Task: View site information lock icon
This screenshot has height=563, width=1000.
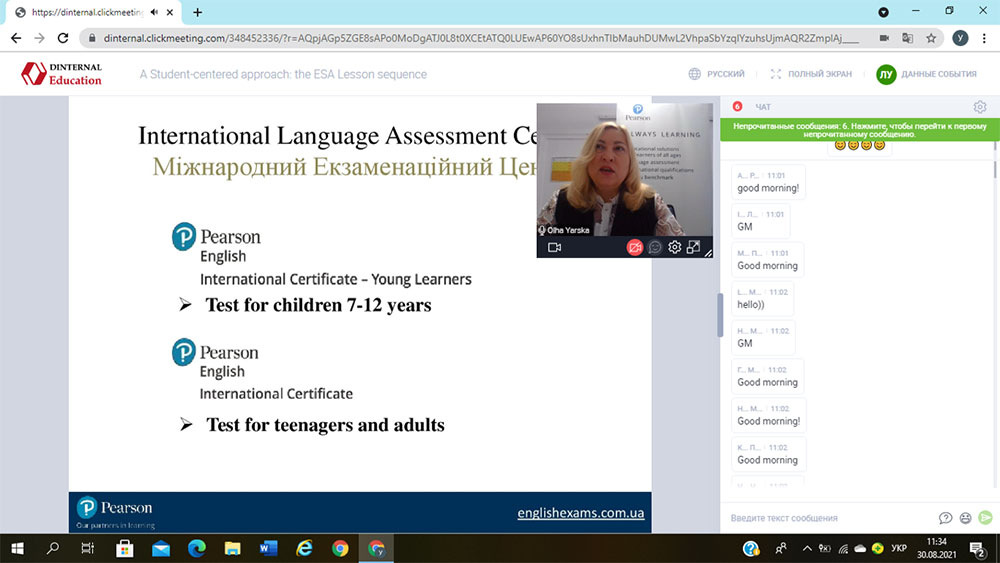Action: click(x=92, y=38)
